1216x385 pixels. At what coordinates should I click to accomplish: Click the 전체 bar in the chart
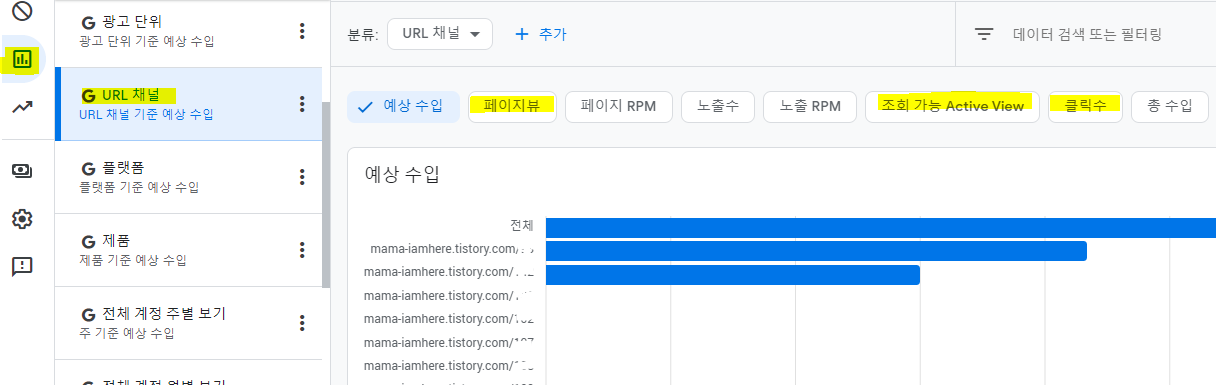coord(880,227)
